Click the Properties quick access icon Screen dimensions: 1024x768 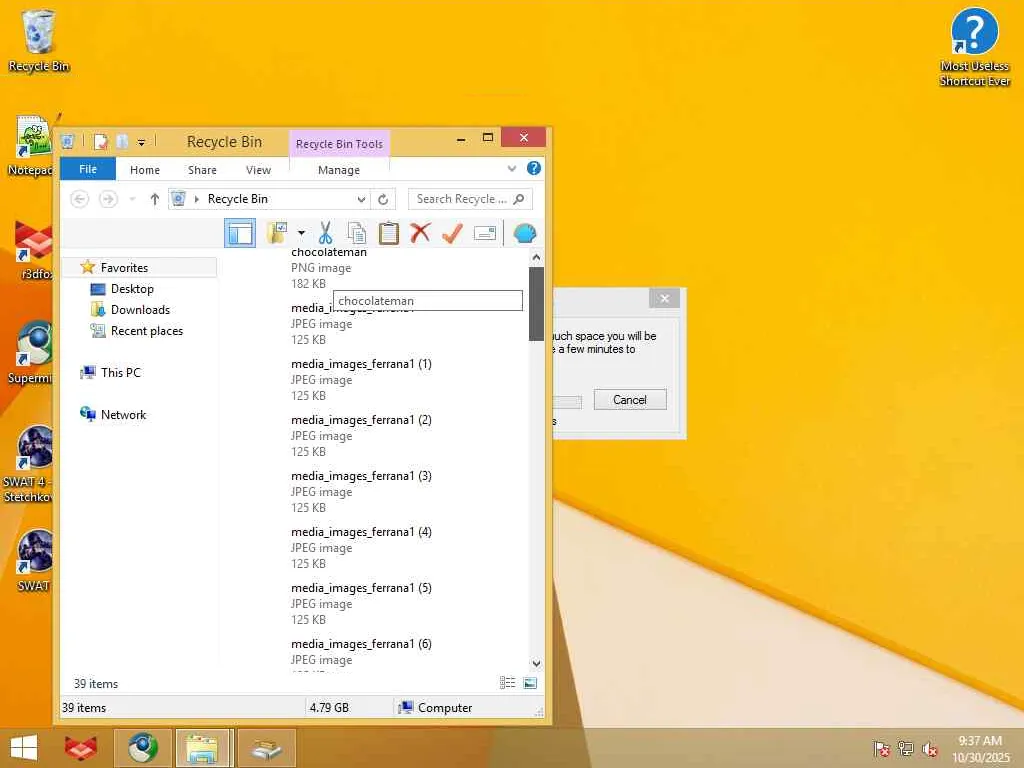[x=101, y=142]
